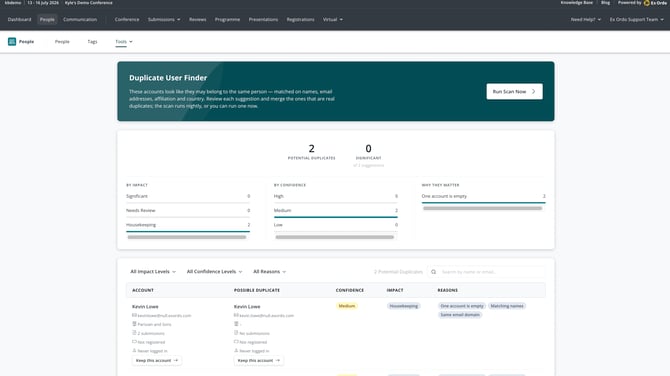Viewport: 670px width, 376px height.
Task: Click the People module icon beside the heading
Action: click(x=12, y=41)
